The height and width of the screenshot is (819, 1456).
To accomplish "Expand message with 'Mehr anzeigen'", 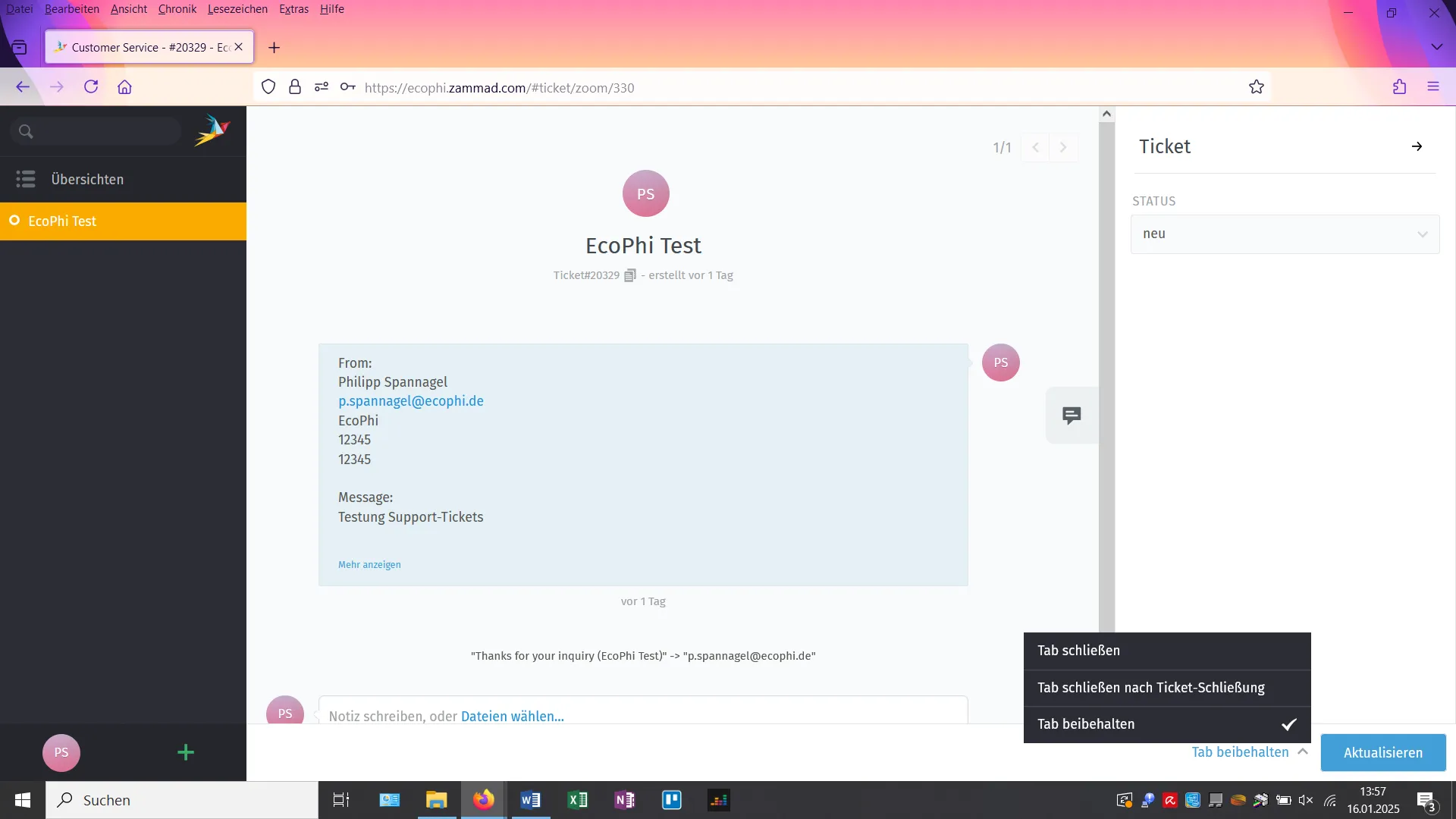I will 369,565.
